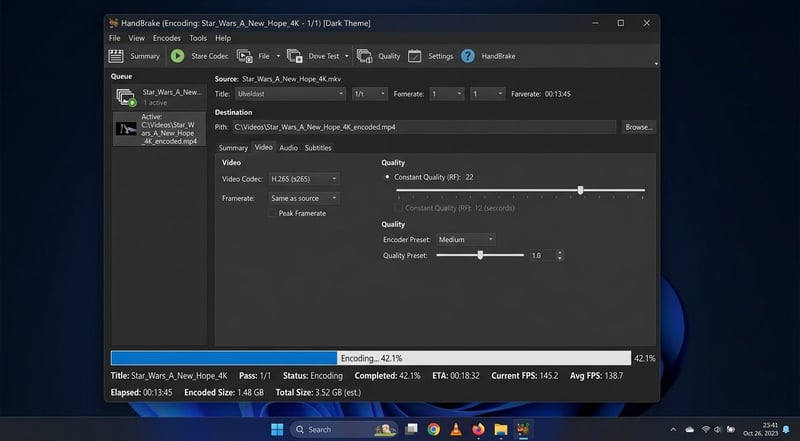Open File Explorer from the taskbar
The height and width of the screenshot is (441, 800).
click(501, 430)
